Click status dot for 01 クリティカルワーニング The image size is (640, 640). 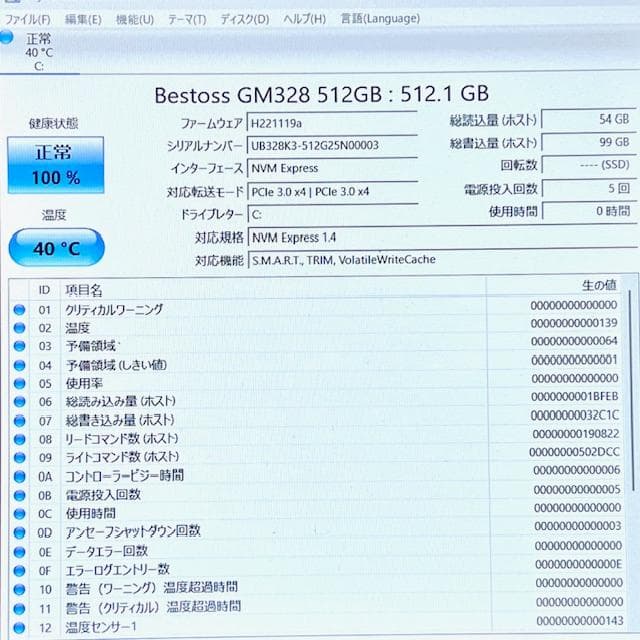[x=19, y=310]
